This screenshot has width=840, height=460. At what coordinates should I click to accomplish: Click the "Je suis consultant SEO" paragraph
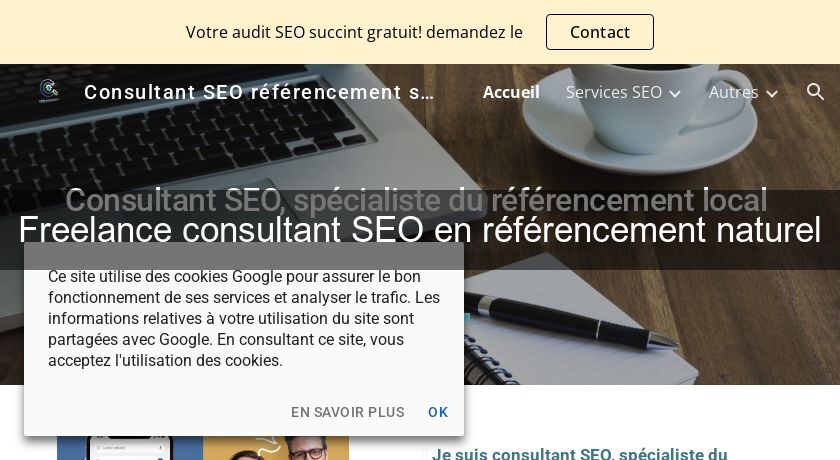click(x=579, y=454)
